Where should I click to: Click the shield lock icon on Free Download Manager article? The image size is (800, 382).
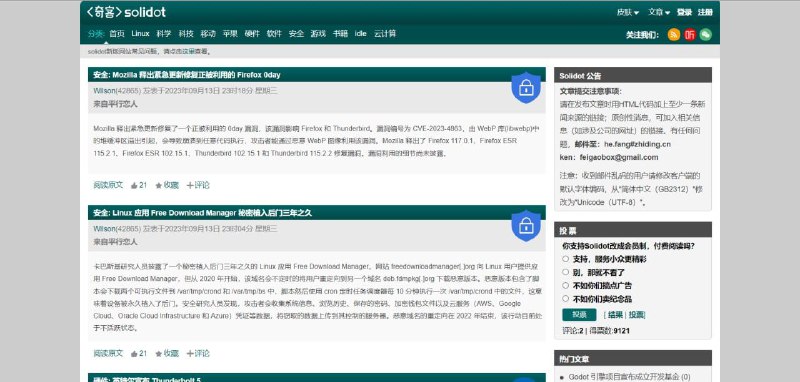point(526,225)
